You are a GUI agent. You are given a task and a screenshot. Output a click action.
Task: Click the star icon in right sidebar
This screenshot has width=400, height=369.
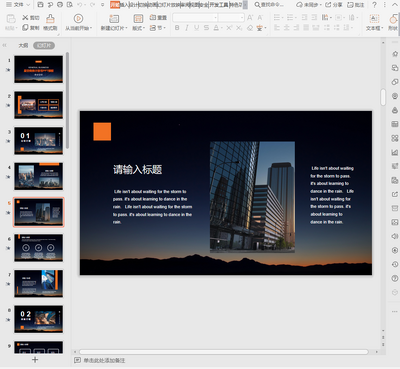(x=395, y=54)
